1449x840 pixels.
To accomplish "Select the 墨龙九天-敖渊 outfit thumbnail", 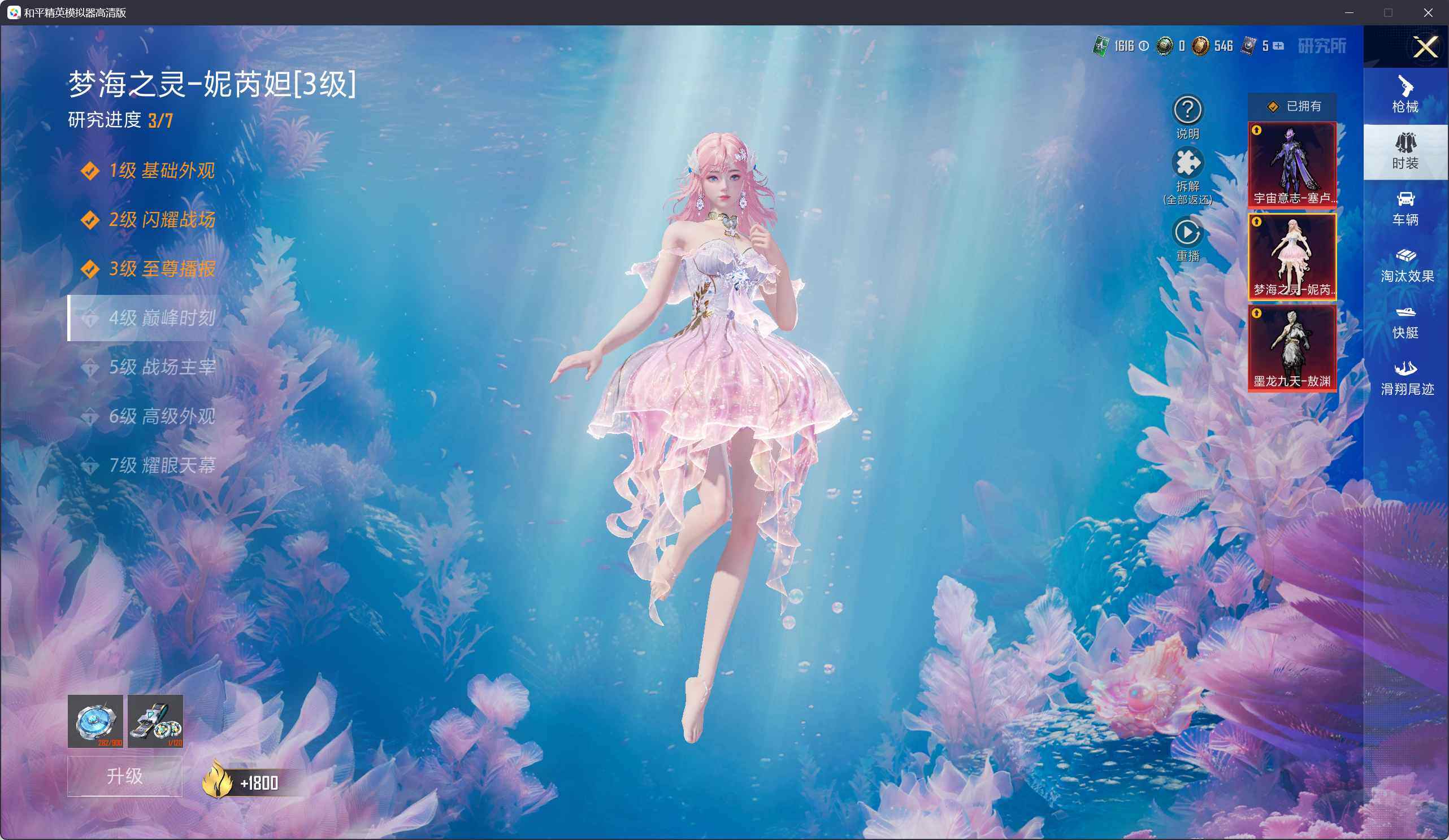I will [x=1292, y=348].
